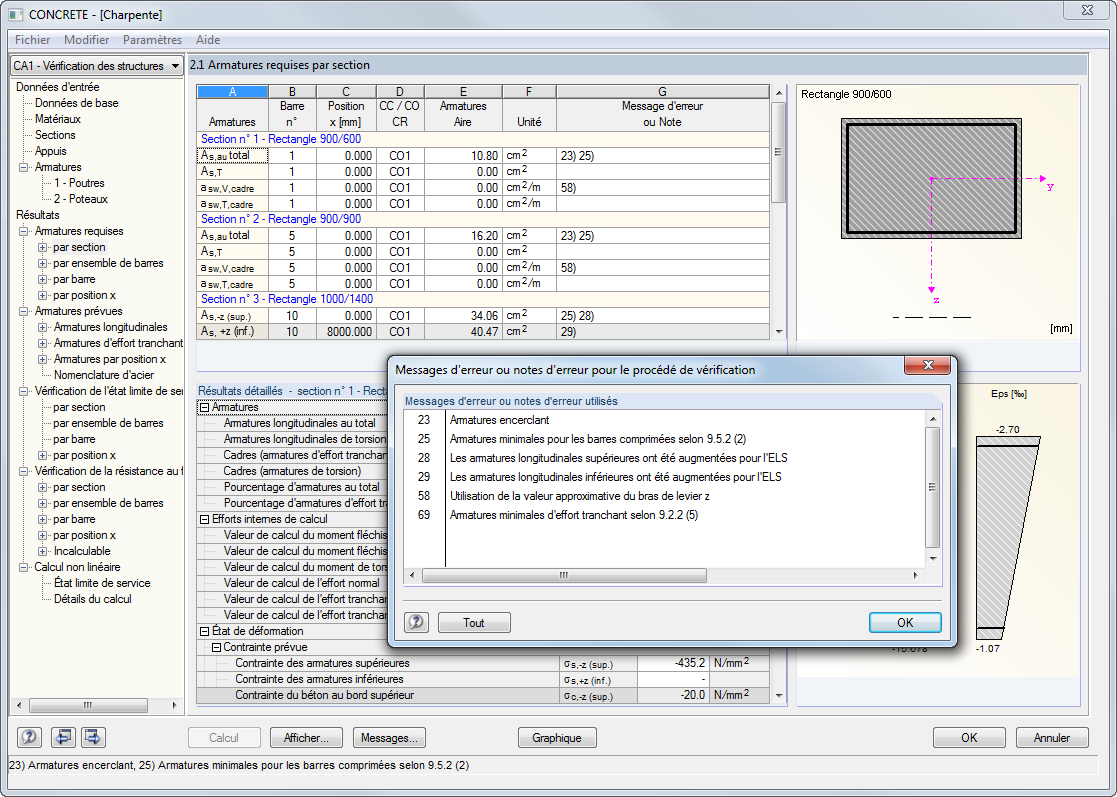Click the -435.2 stress value cell
1117x797 pixels.
point(673,663)
